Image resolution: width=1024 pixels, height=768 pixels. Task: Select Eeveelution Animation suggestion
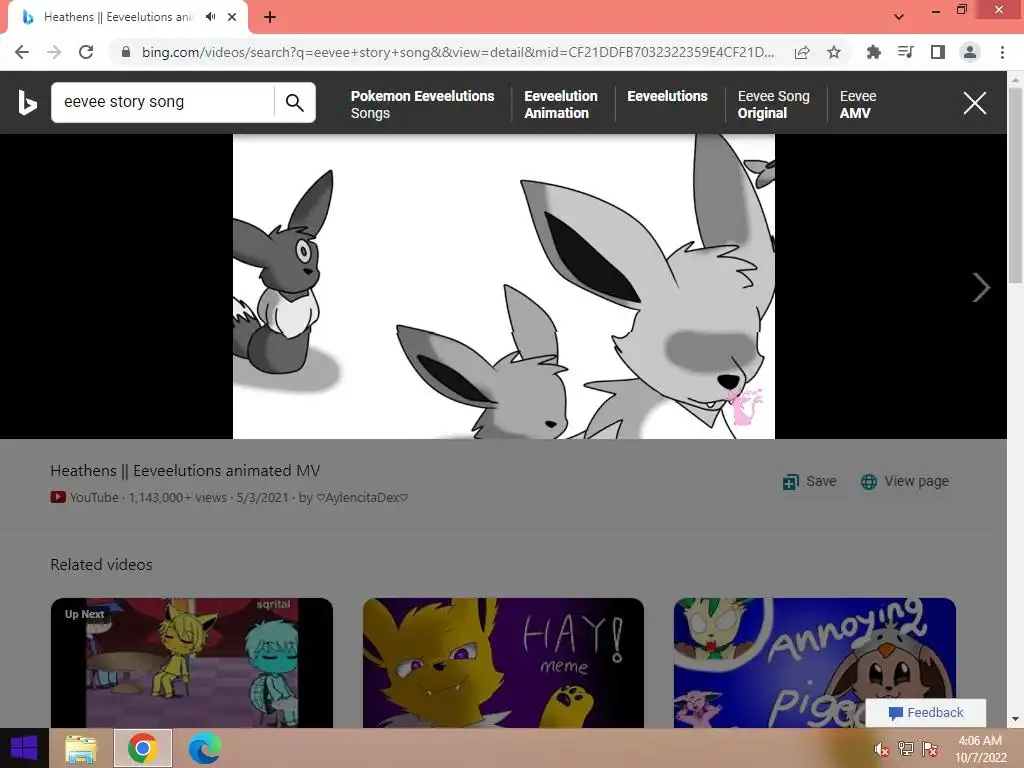coord(561,104)
